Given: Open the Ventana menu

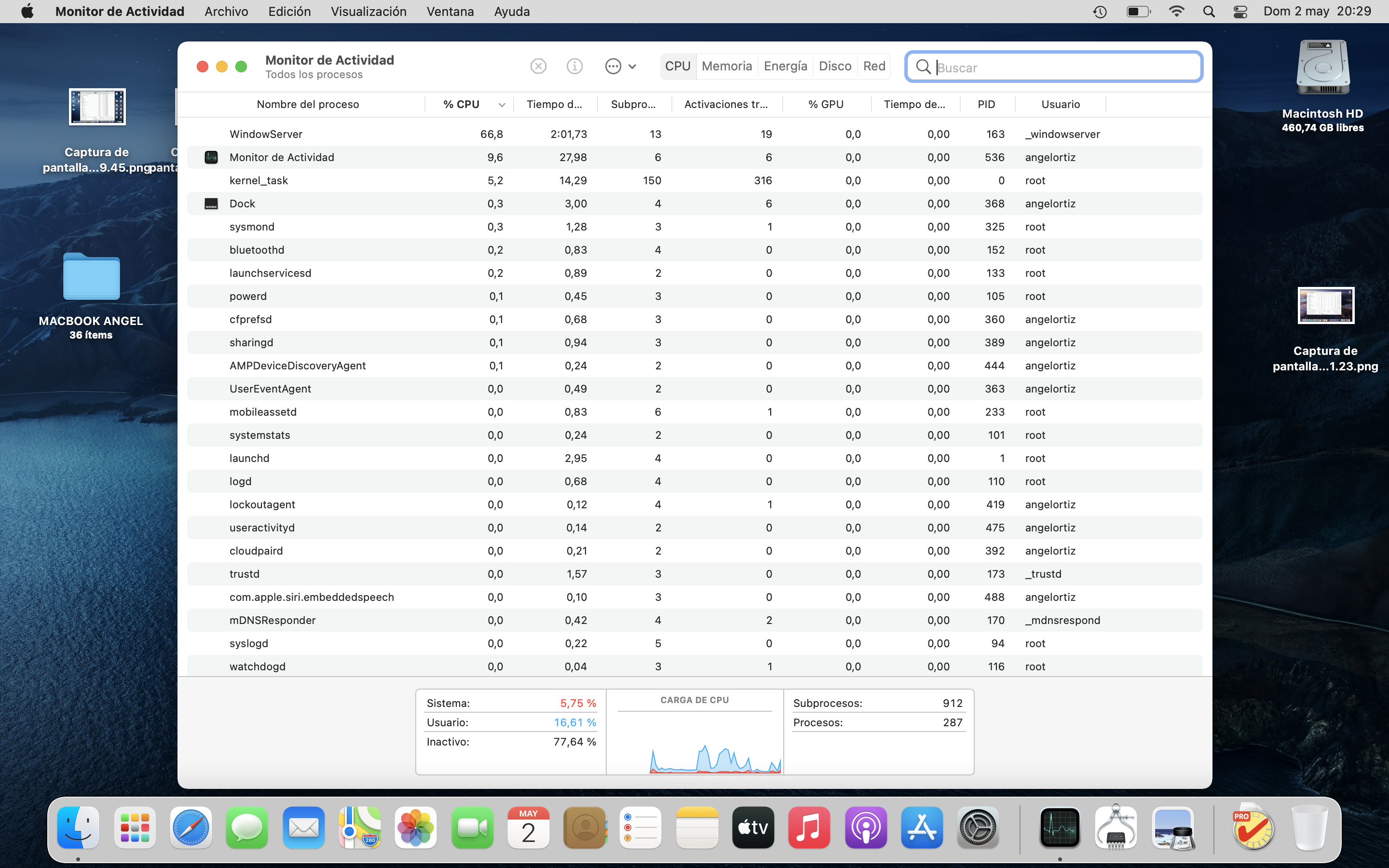Looking at the screenshot, I should point(449,12).
